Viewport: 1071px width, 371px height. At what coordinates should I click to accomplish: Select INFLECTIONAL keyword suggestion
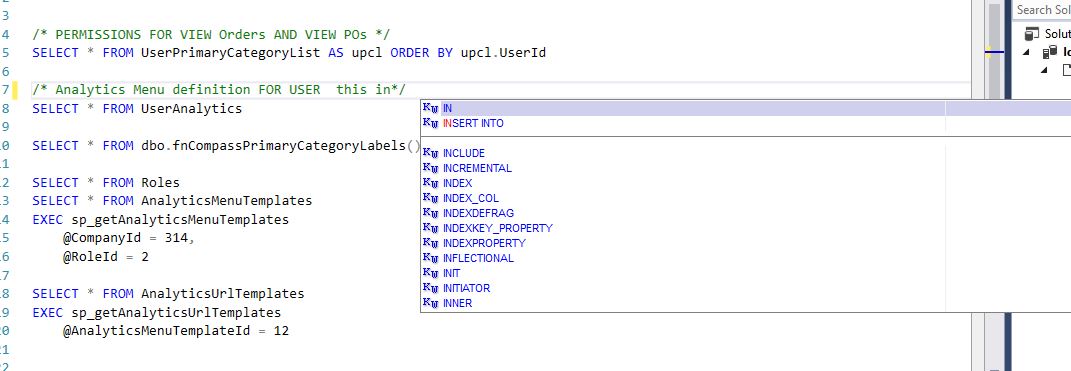point(478,258)
